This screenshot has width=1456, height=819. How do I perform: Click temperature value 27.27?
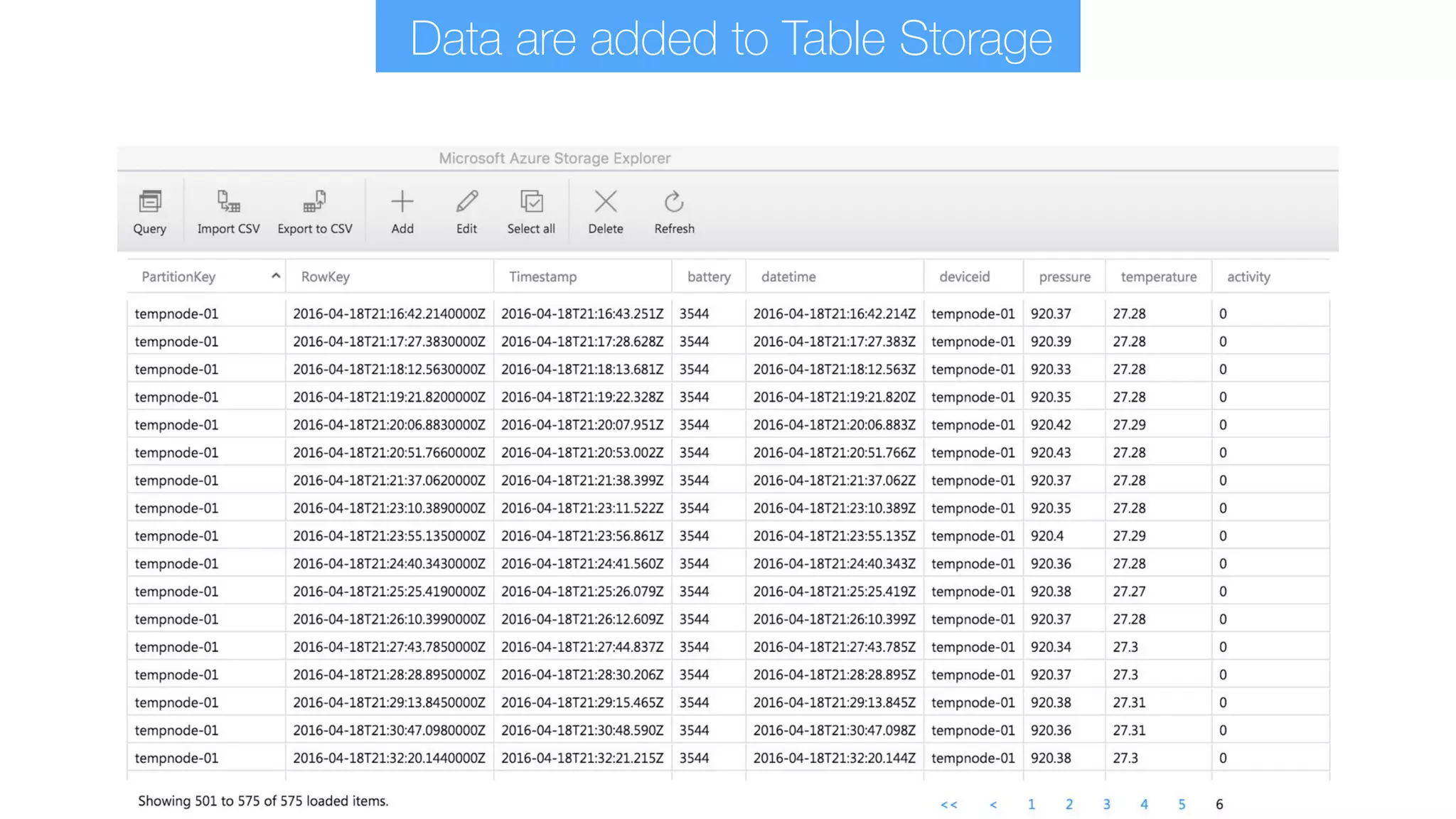pos(1129,591)
